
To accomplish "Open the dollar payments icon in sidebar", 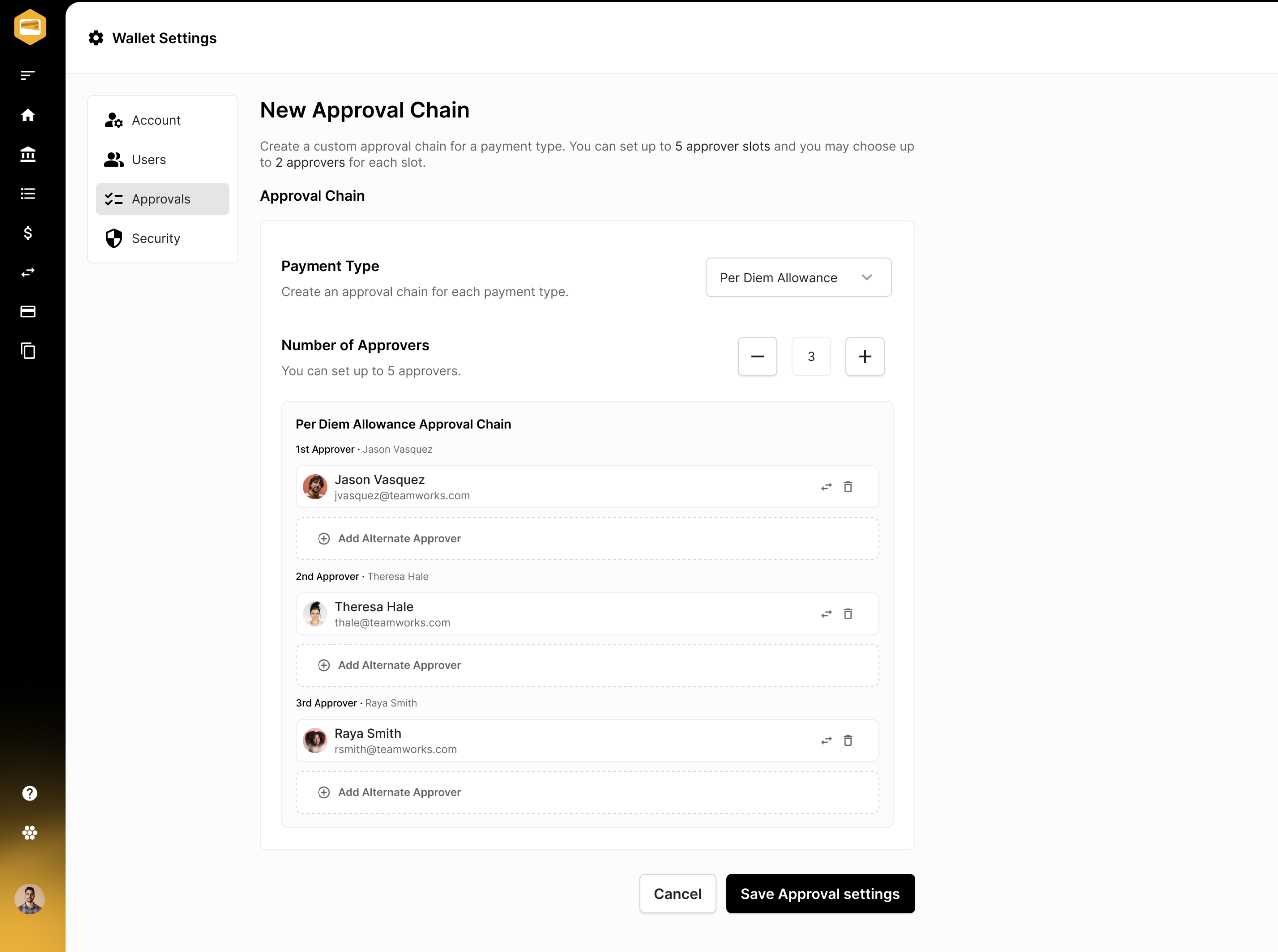I will (x=28, y=233).
